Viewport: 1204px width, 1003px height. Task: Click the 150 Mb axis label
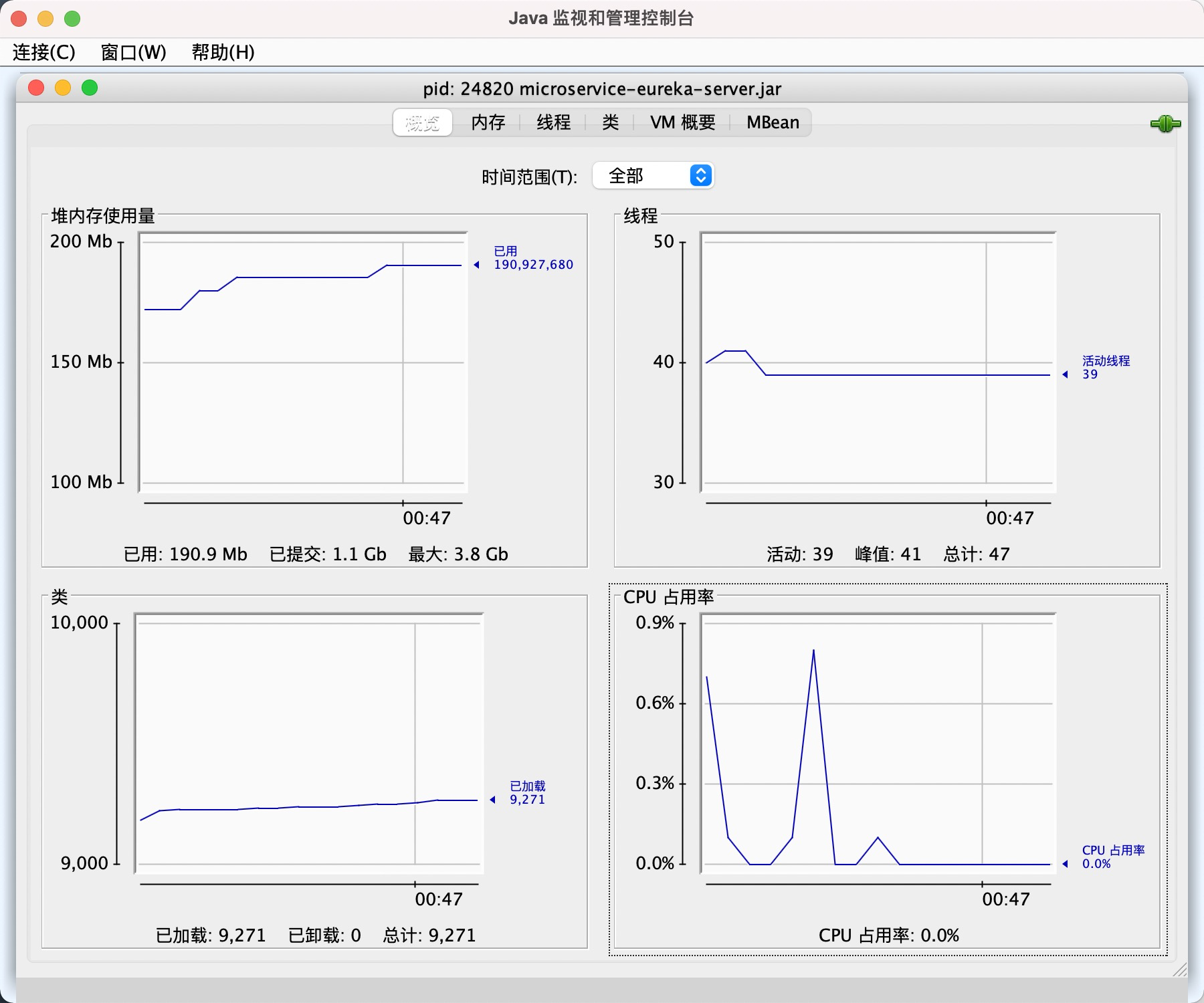click(x=81, y=362)
